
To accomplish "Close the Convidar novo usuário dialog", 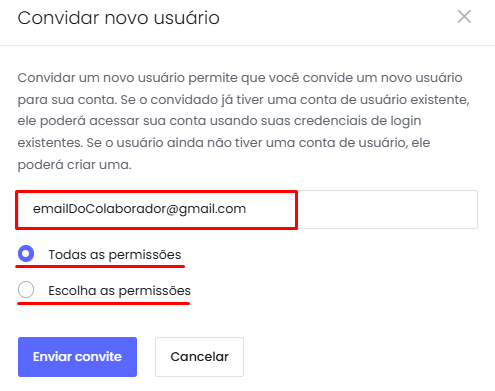I will click(x=464, y=16).
